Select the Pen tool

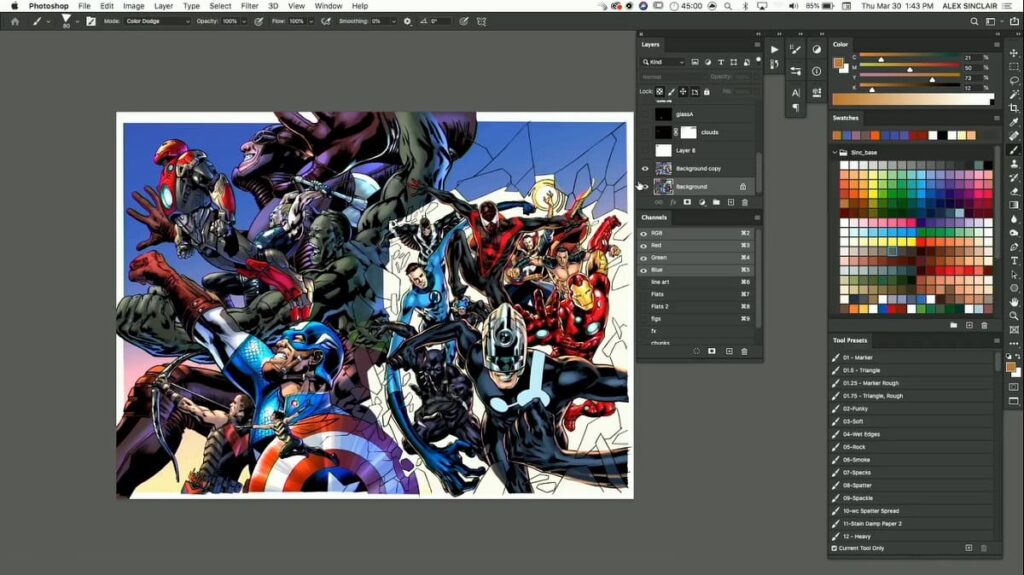1014,247
